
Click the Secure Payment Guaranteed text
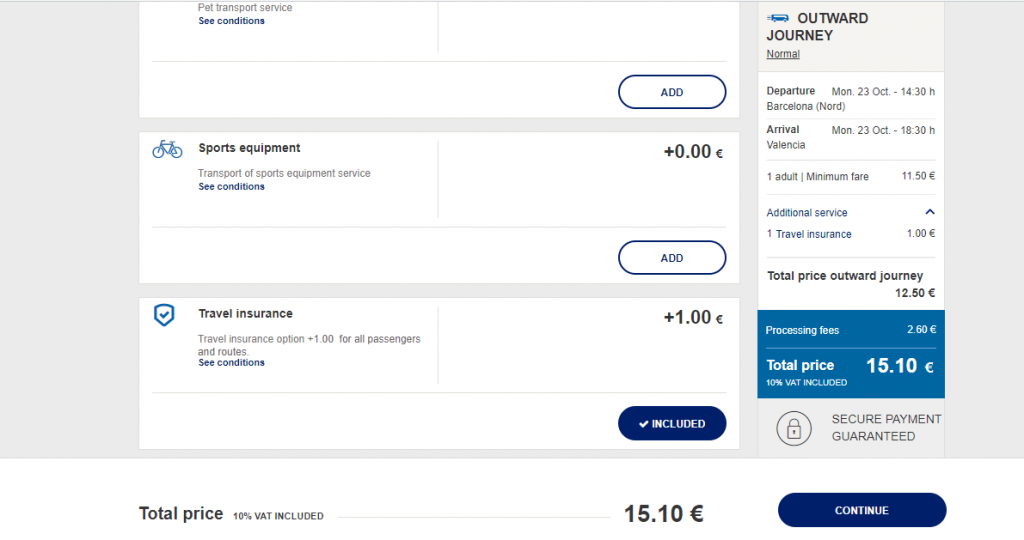(886, 428)
